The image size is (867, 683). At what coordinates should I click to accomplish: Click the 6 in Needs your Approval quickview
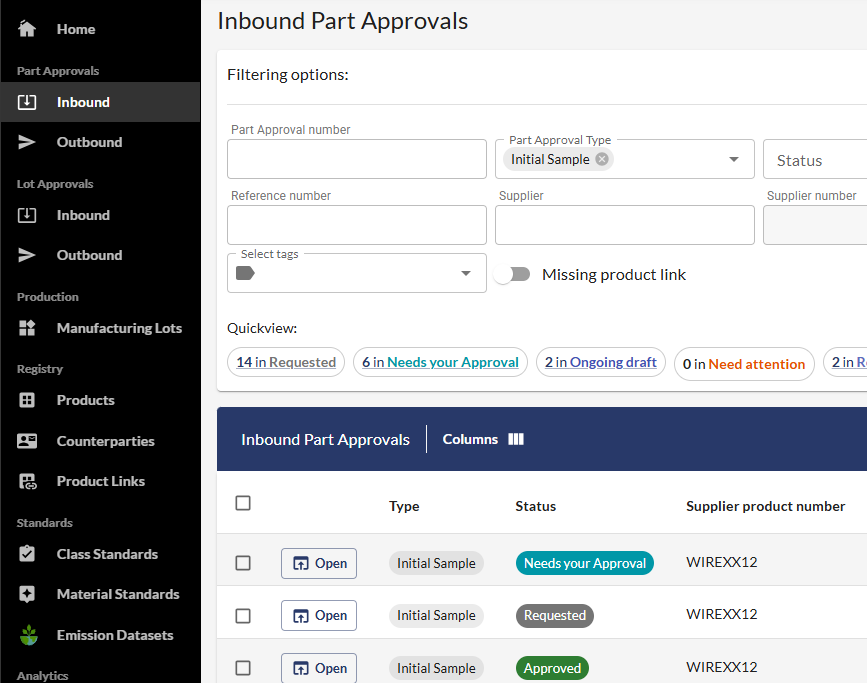click(440, 362)
